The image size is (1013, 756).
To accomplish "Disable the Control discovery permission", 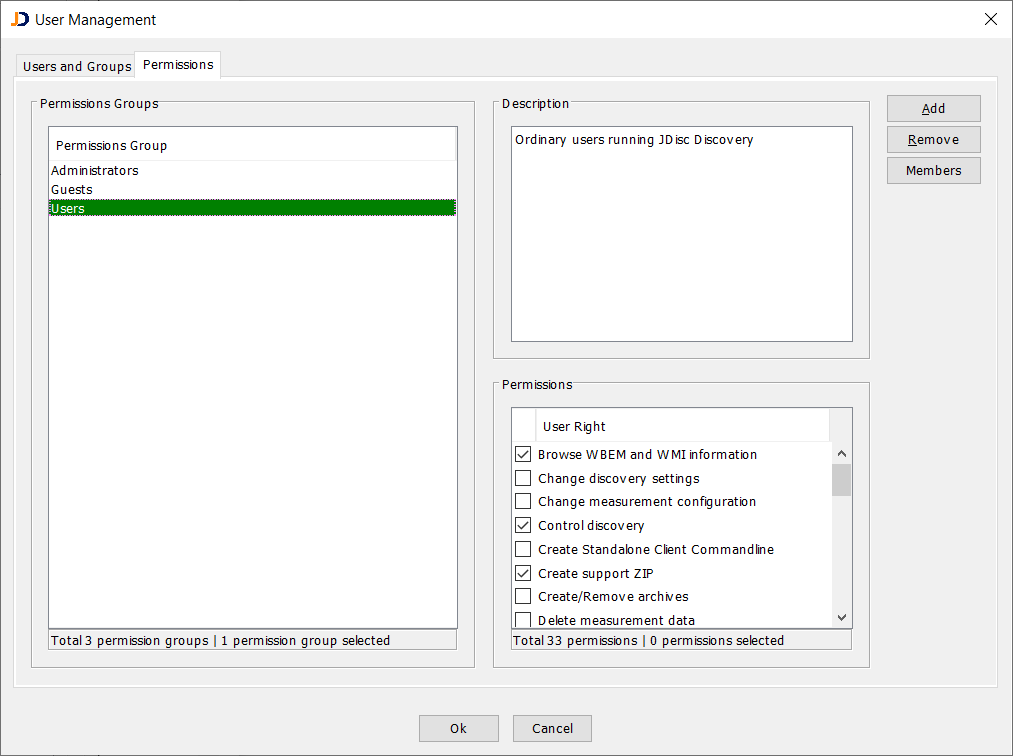I will 522,525.
